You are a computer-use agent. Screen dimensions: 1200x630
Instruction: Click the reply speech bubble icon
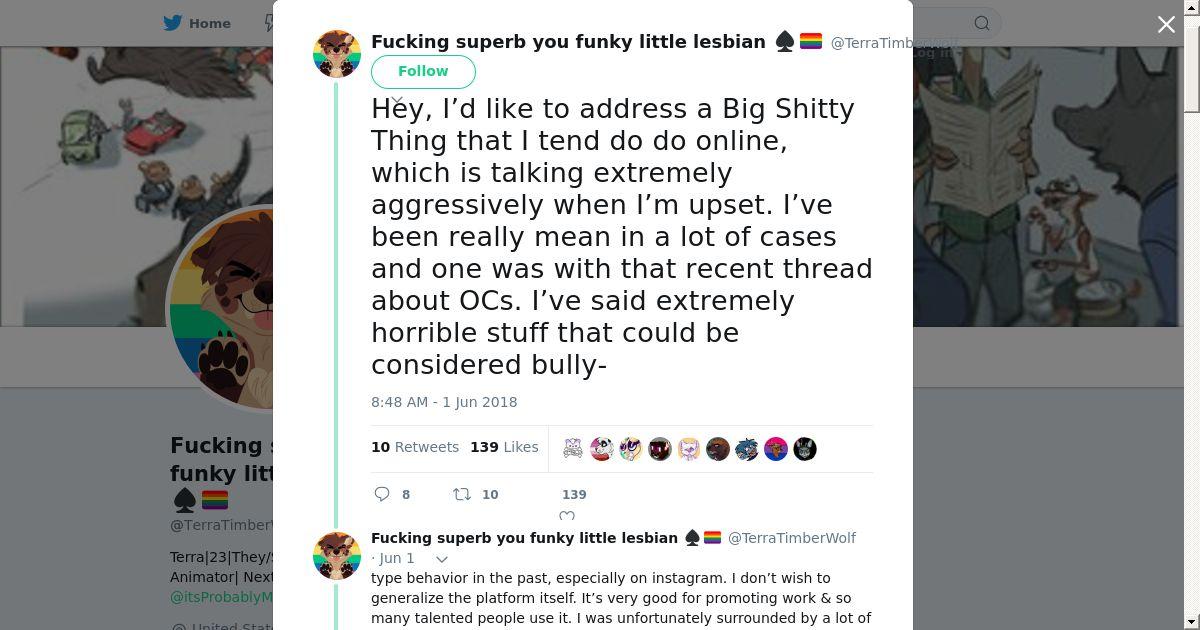(x=382, y=494)
